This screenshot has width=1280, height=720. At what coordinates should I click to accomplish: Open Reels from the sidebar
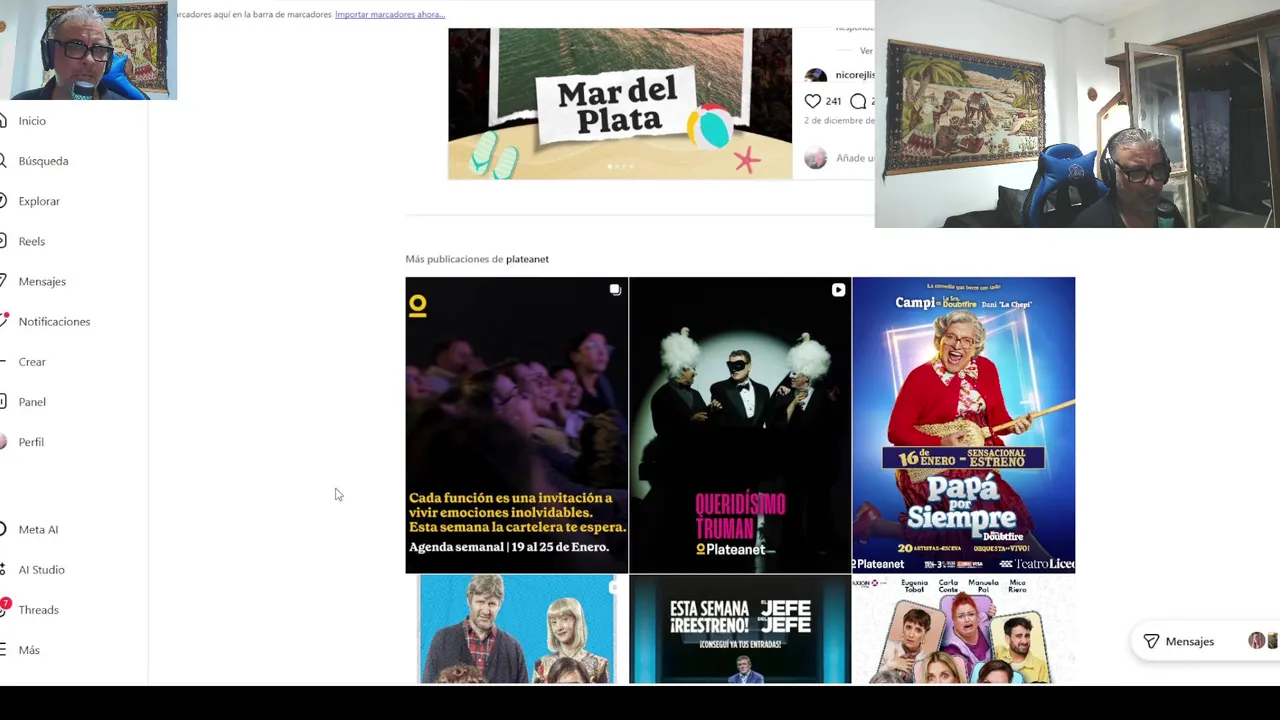coord(32,241)
